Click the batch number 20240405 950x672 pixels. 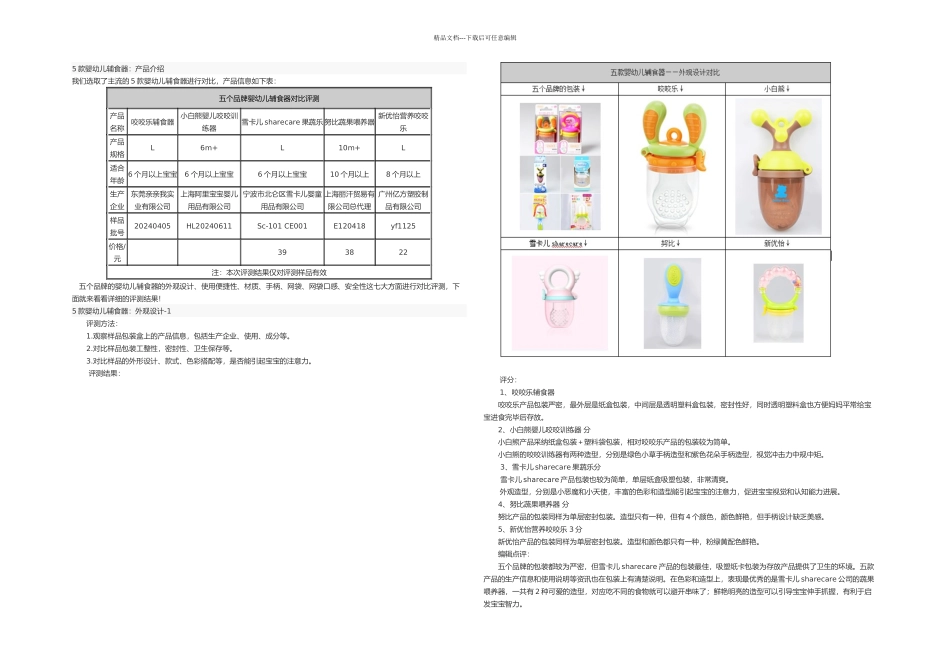(152, 226)
